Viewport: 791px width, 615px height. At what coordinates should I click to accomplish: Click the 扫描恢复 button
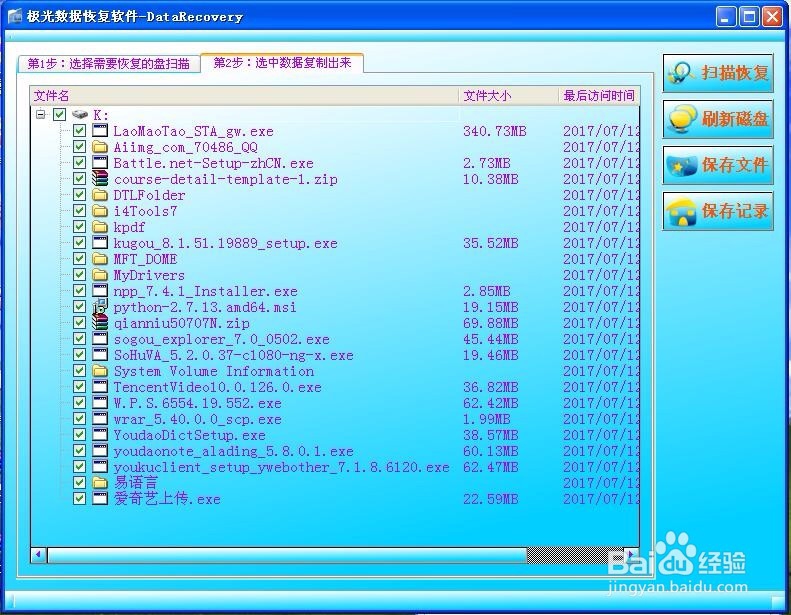(718, 73)
